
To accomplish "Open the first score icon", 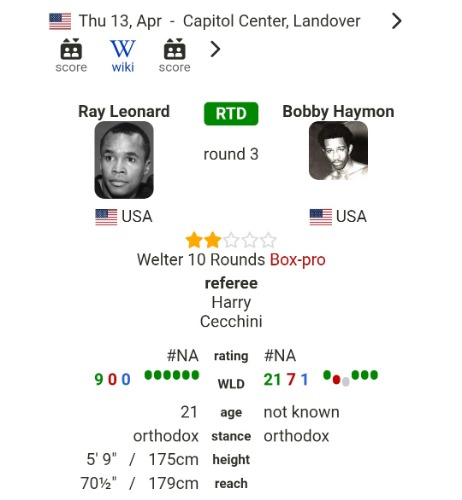I will [x=71, y=55].
